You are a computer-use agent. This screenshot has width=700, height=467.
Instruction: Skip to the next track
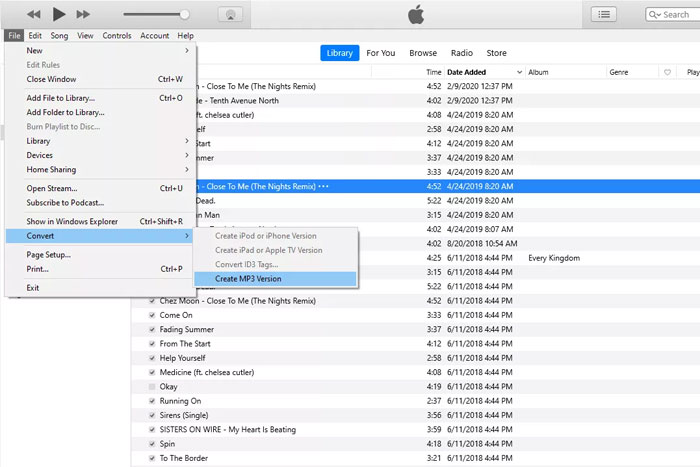coord(83,14)
